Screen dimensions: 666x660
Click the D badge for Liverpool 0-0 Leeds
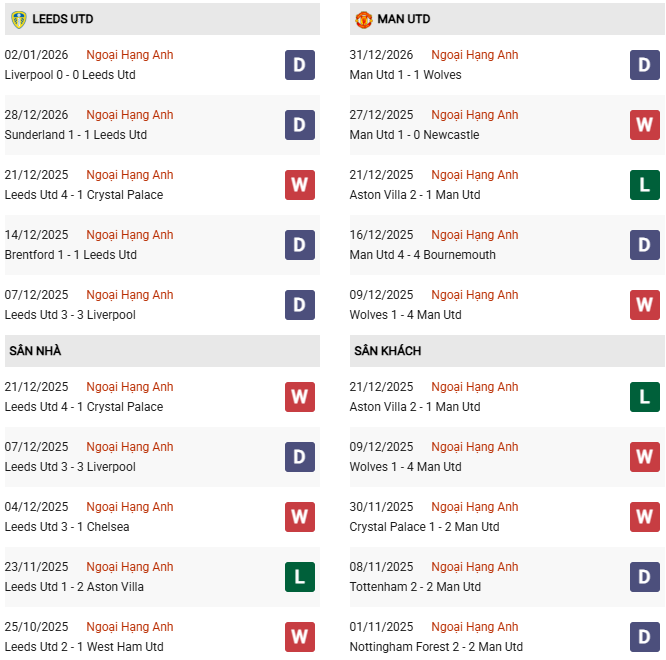(300, 65)
